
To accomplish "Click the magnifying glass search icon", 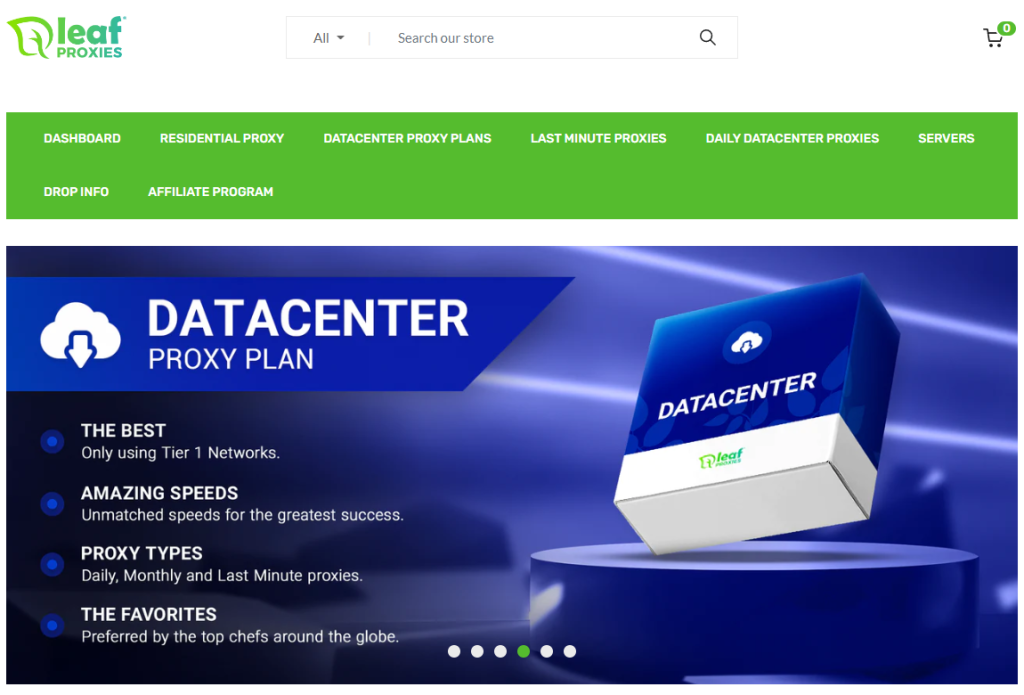I will click(707, 38).
